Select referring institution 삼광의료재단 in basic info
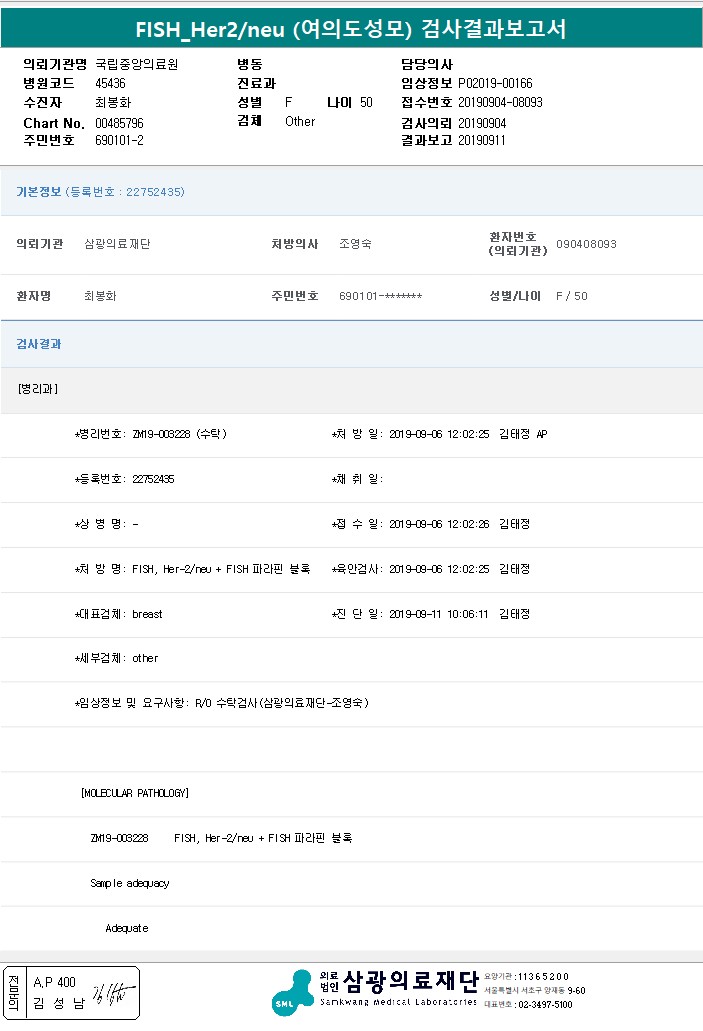The image size is (703, 1031). [x=117, y=244]
